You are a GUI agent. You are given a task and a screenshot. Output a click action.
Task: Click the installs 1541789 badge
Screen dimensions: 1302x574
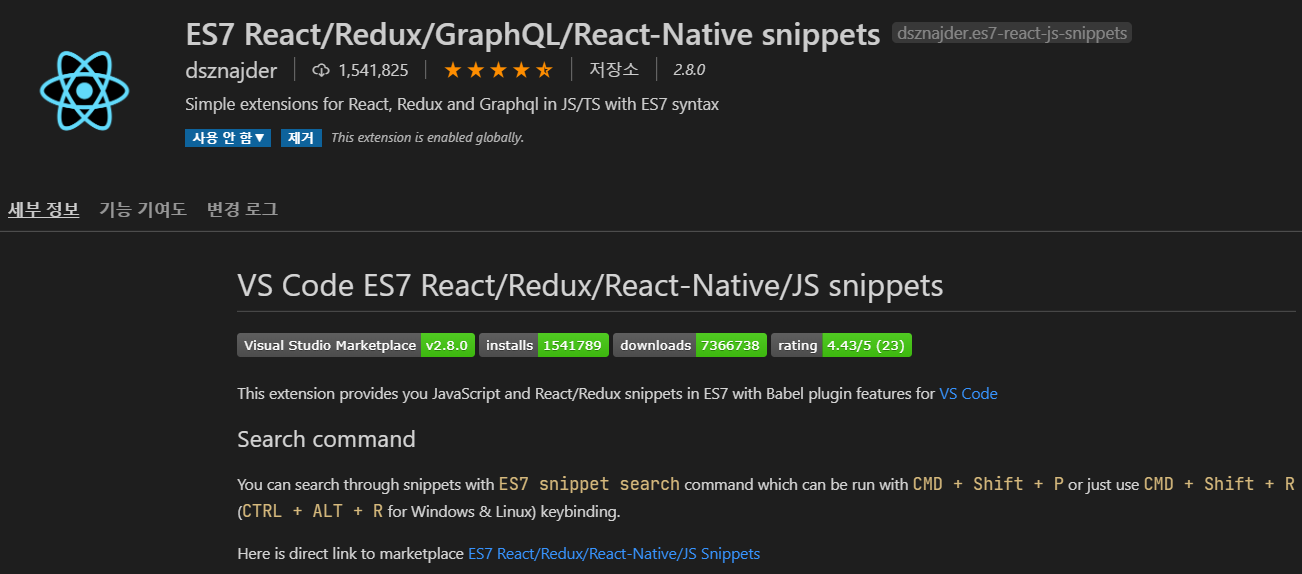[x=544, y=345]
